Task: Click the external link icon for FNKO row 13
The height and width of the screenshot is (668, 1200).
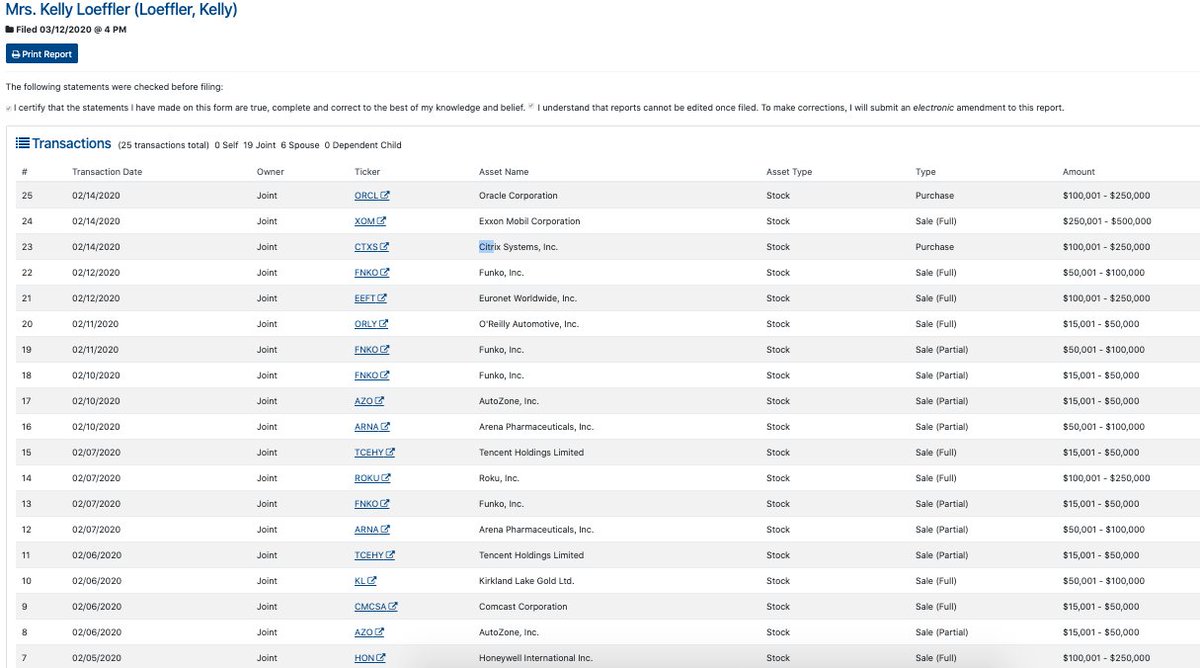Action: 385,504
